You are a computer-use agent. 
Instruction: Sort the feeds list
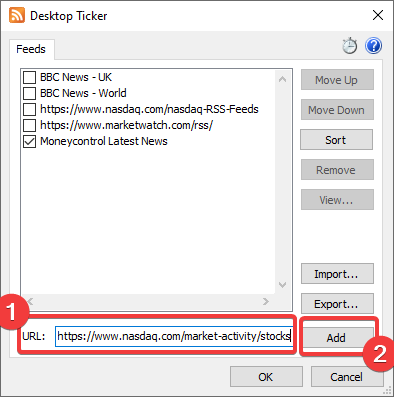pos(336,140)
